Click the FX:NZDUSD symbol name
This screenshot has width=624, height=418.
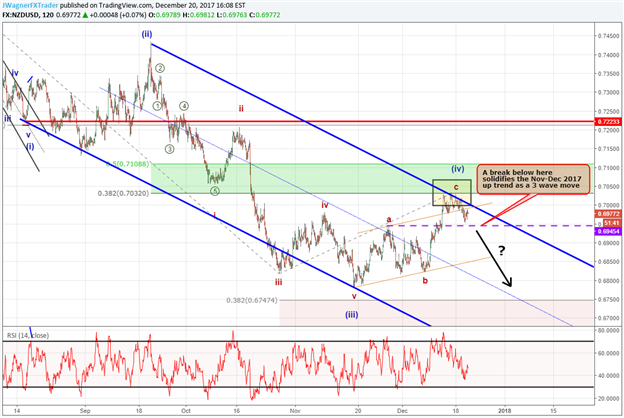[20, 15]
